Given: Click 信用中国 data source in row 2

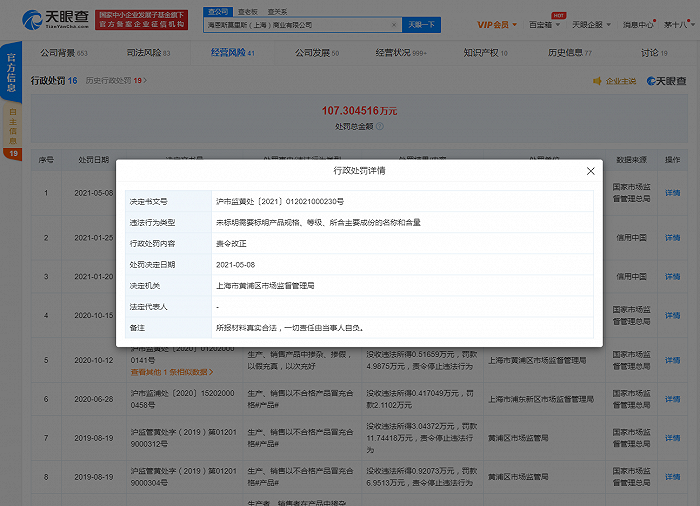Looking at the screenshot, I should [x=631, y=238].
